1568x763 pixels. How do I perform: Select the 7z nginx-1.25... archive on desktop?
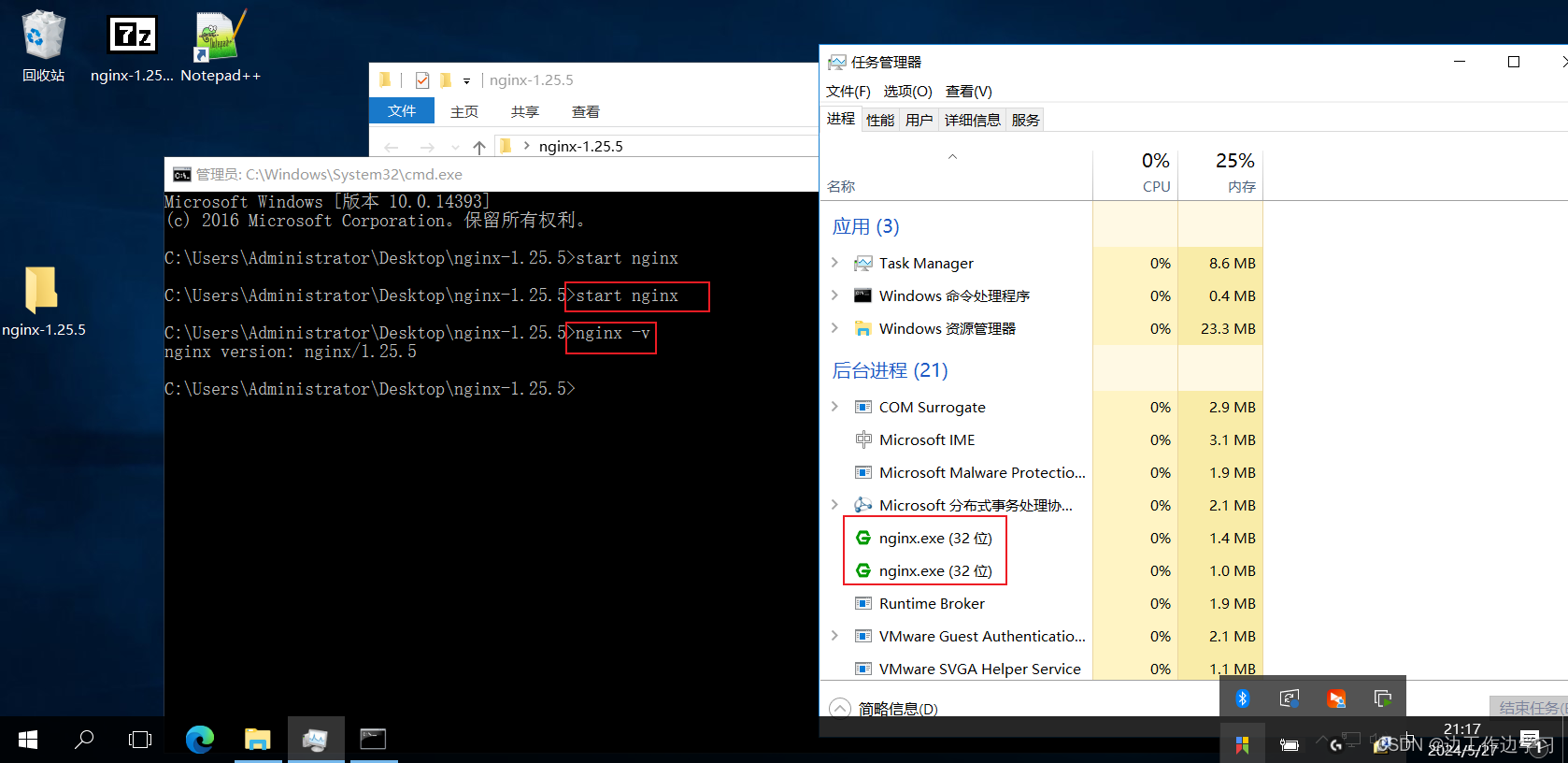pyautogui.click(x=132, y=47)
